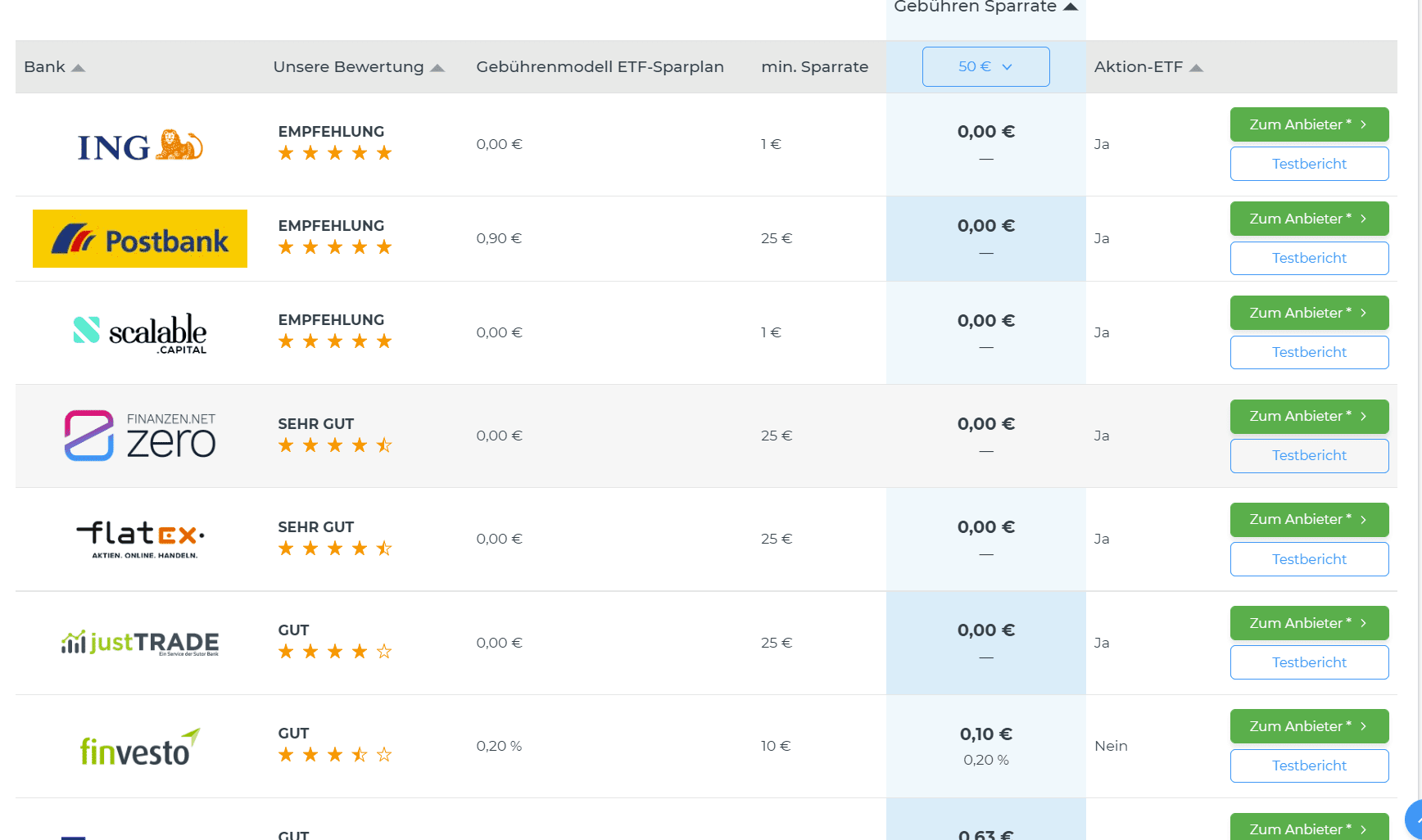Click the min. Sparrate header
1422x840 pixels.
(814, 67)
